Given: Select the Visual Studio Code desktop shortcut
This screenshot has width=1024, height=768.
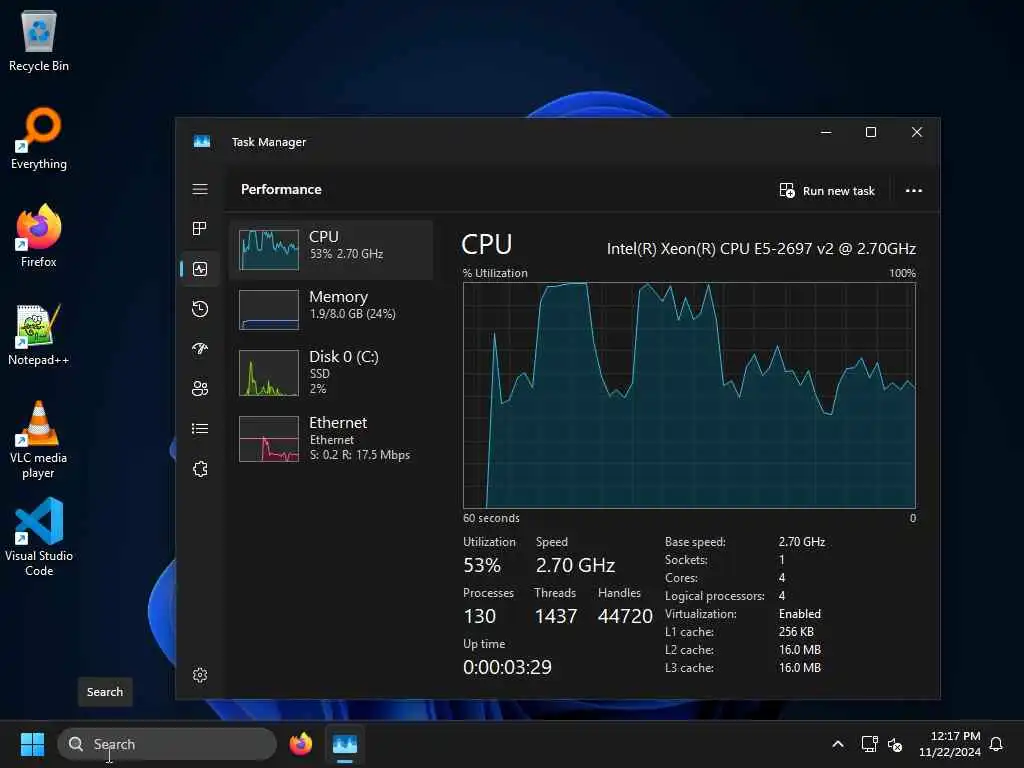Looking at the screenshot, I should (x=39, y=537).
